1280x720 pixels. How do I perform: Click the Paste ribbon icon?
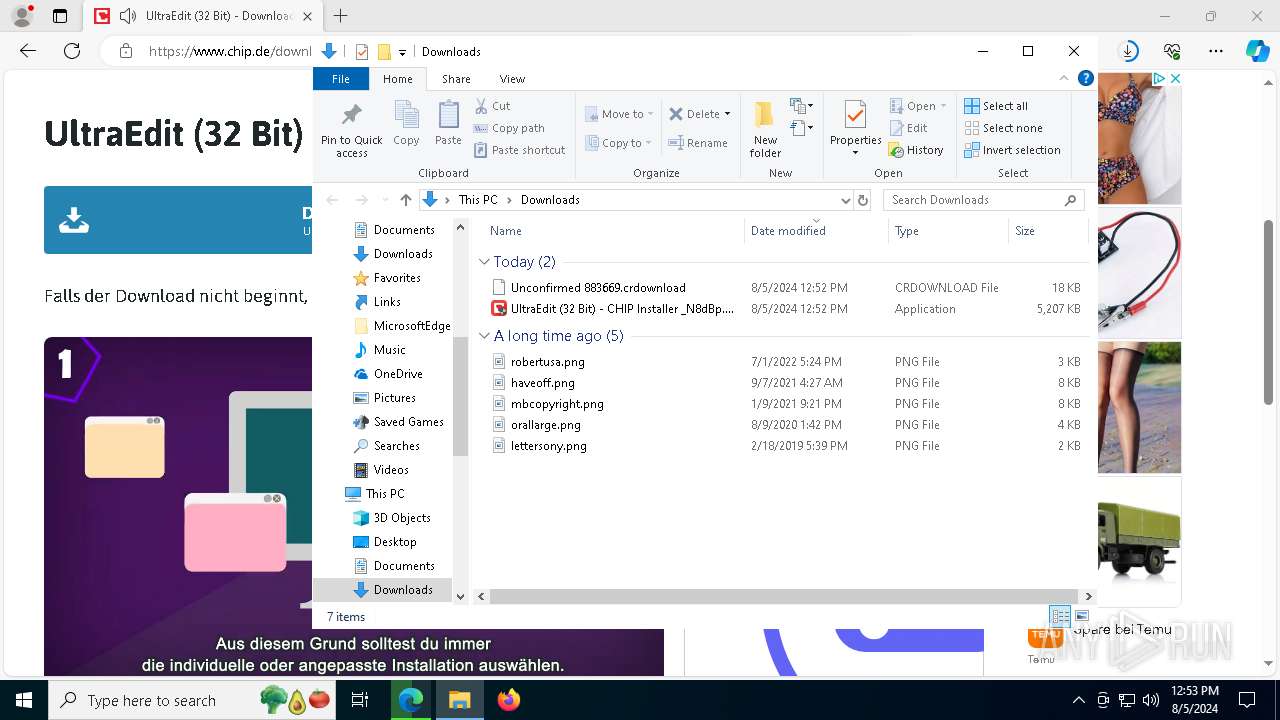coord(448,123)
